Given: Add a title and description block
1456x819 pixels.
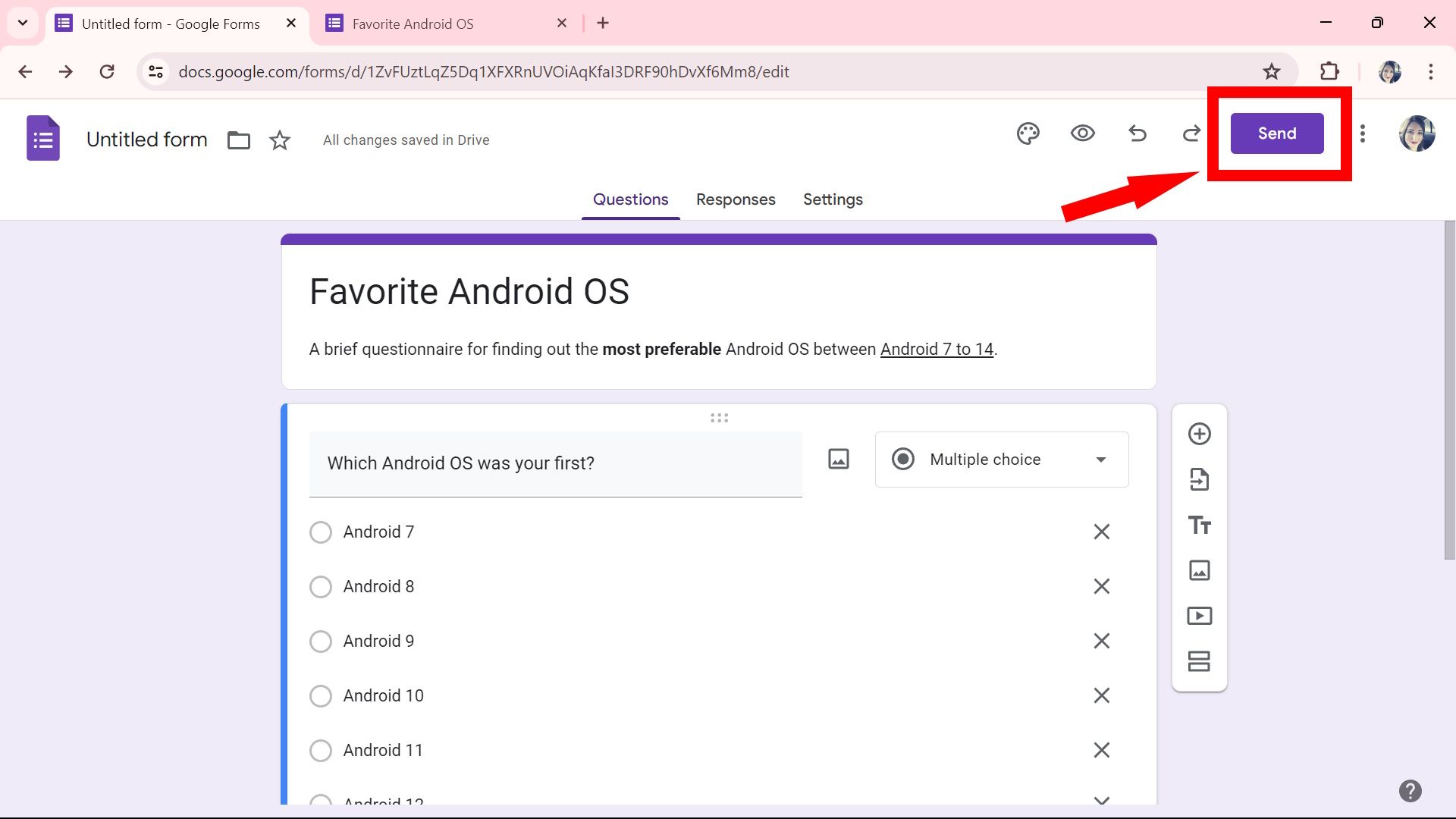Looking at the screenshot, I should pyautogui.click(x=1199, y=525).
